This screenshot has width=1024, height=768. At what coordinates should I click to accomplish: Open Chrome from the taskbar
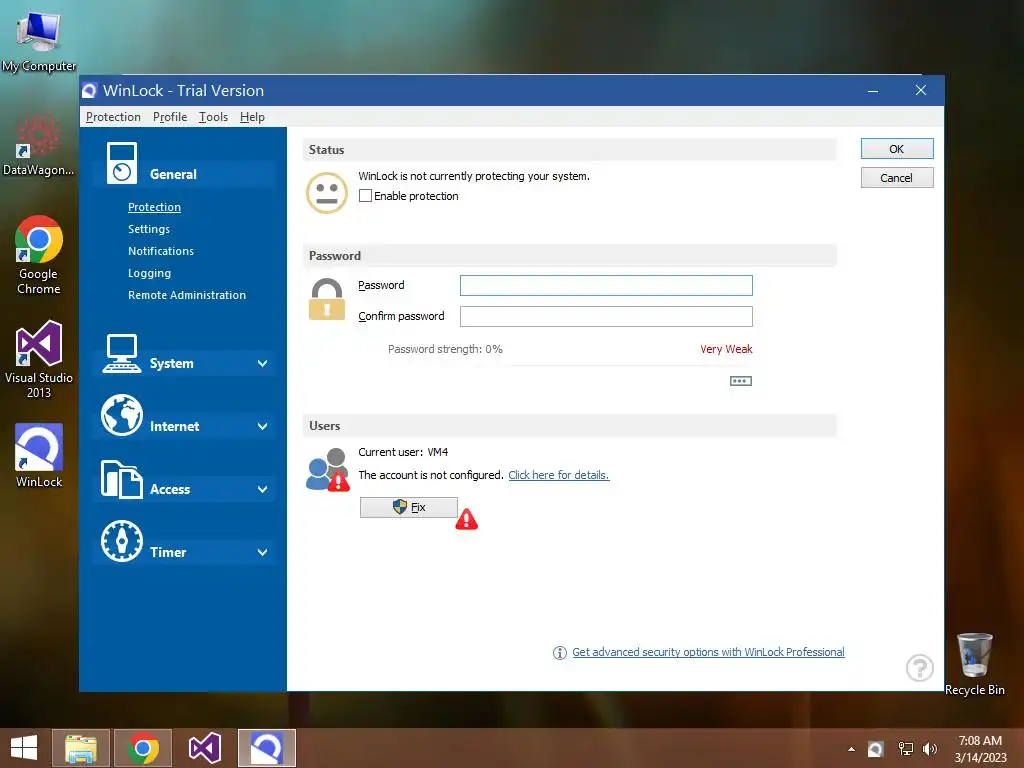(x=143, y=748)
